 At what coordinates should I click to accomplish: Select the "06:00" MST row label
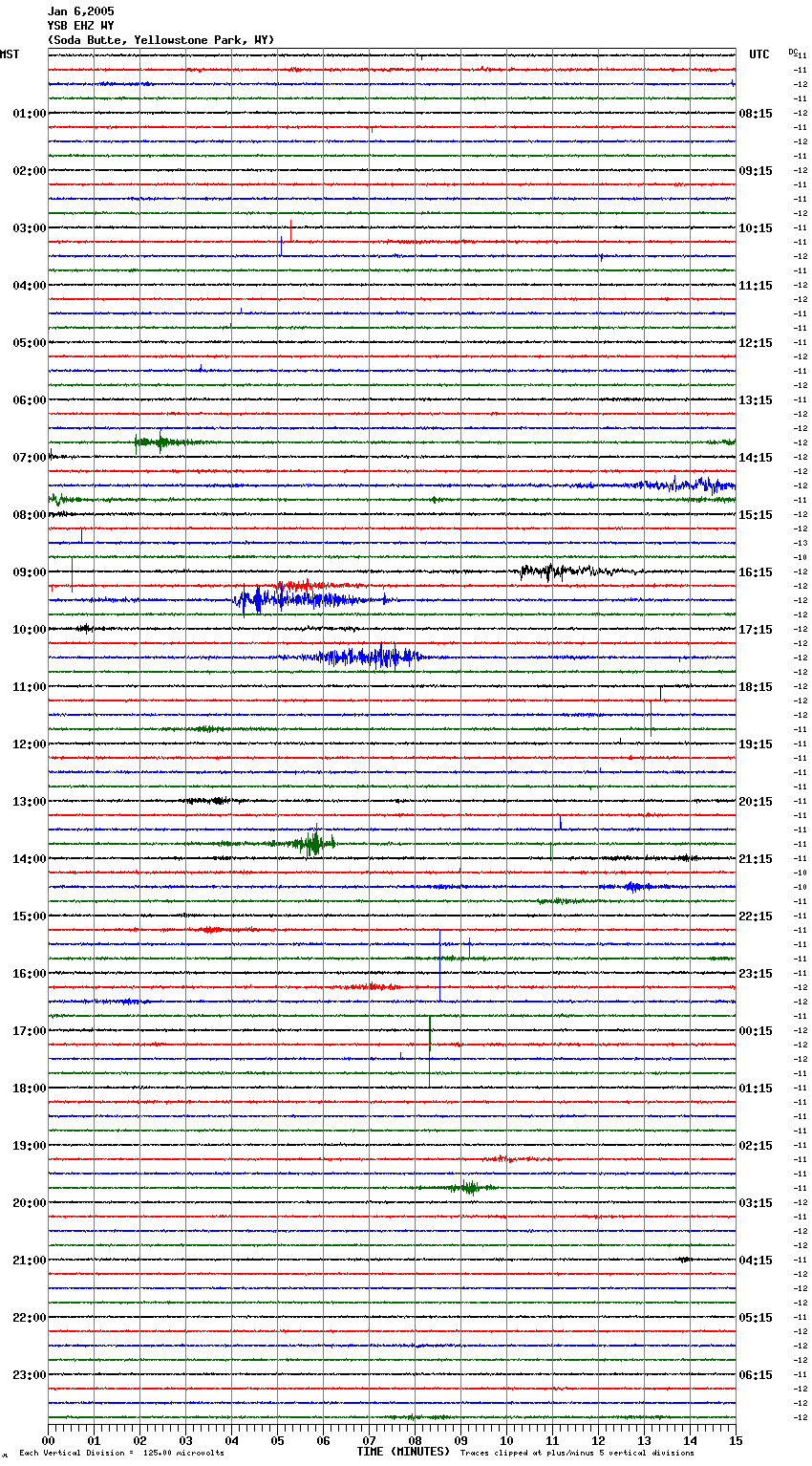point(30,400)
